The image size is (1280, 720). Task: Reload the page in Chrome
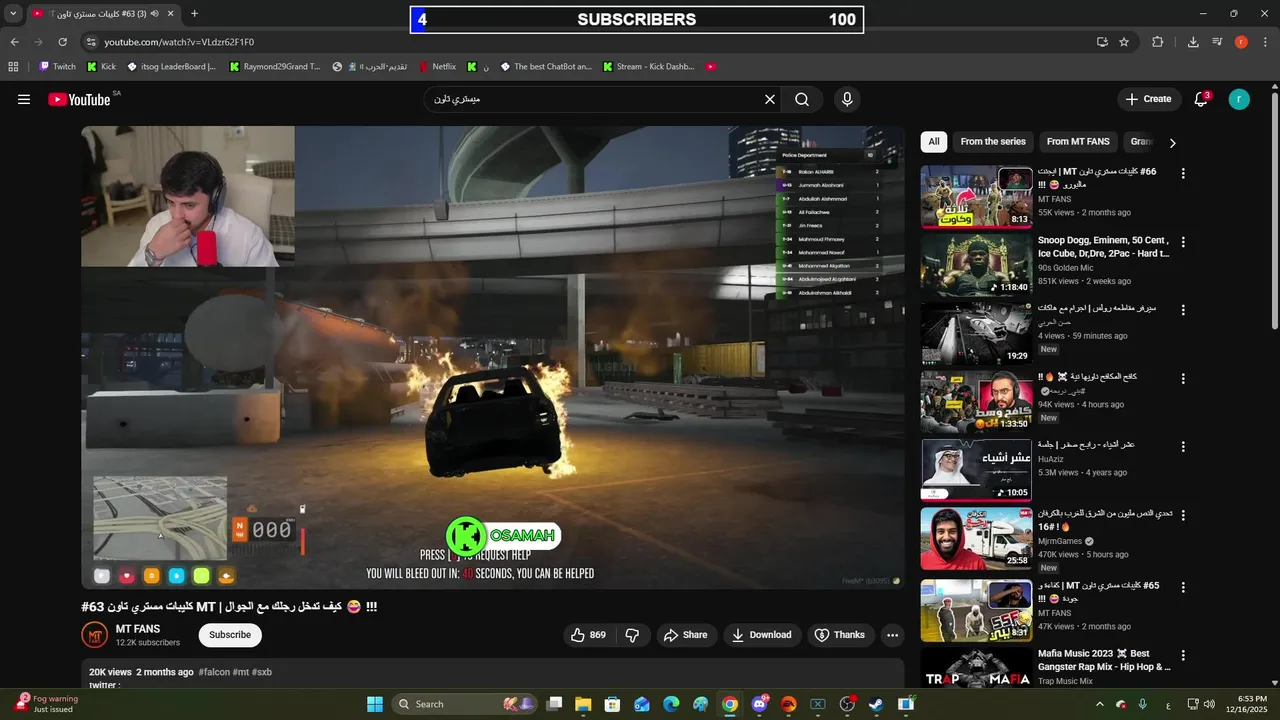pyautogui.click(x=62, y=42)
